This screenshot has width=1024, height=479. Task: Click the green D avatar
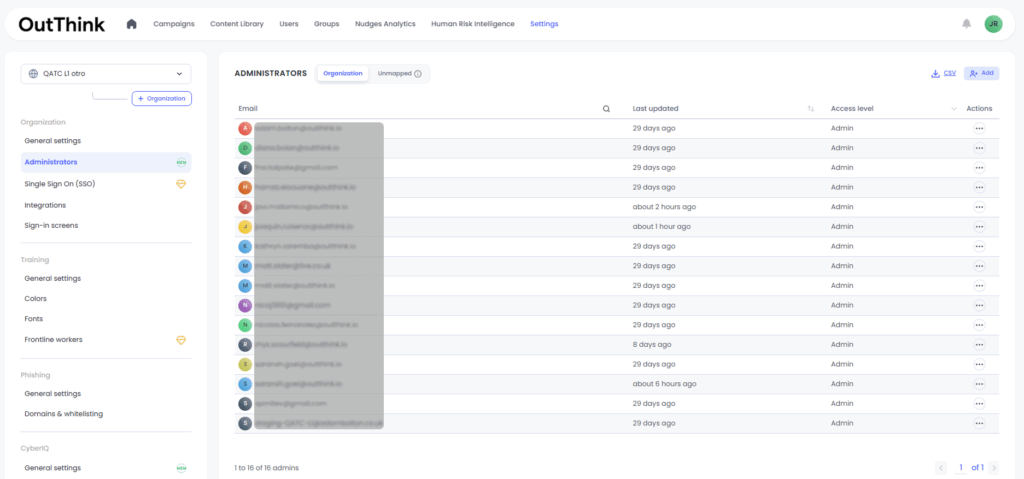[245, 148]
